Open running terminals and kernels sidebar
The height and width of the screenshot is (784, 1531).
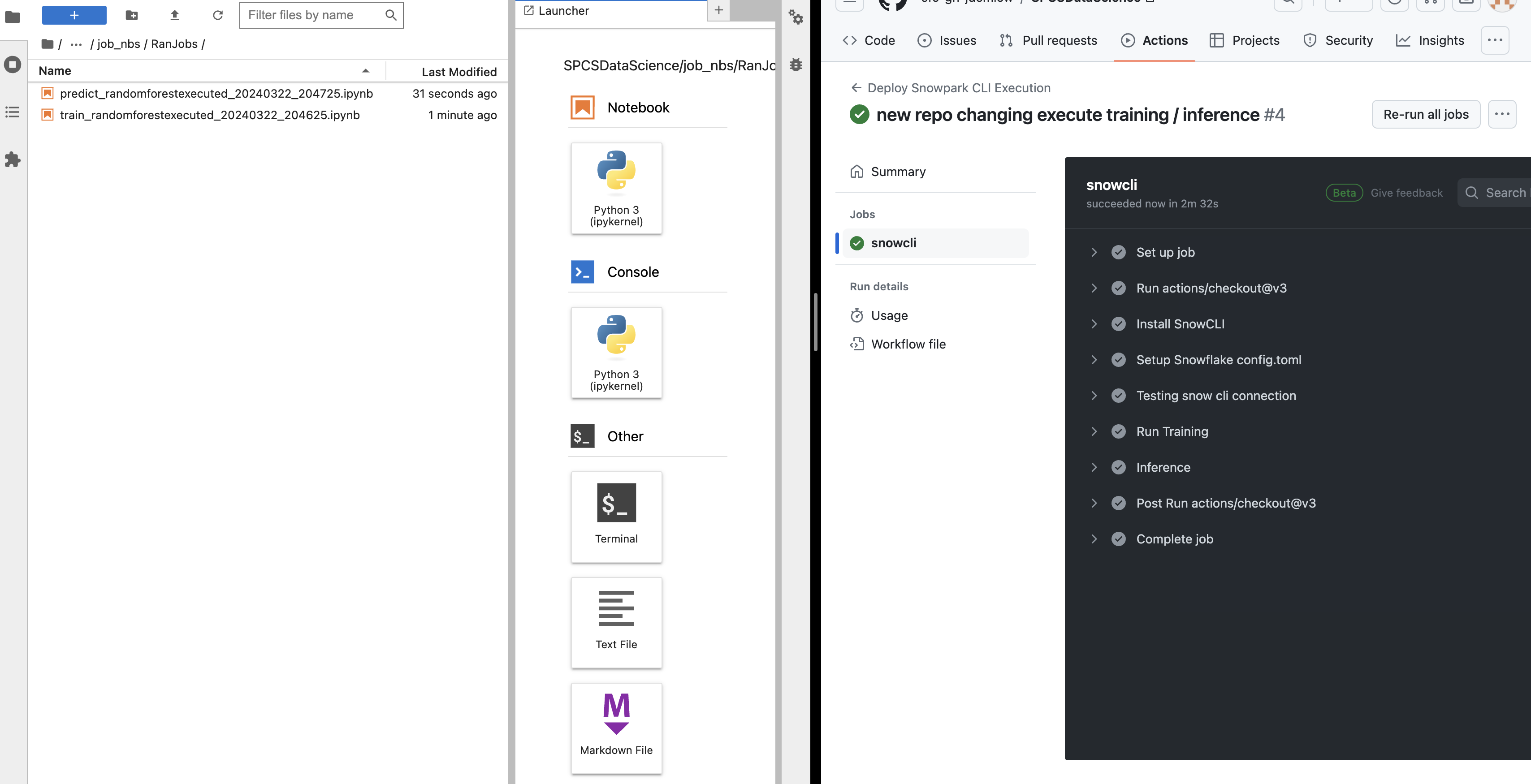click(13, 64)
